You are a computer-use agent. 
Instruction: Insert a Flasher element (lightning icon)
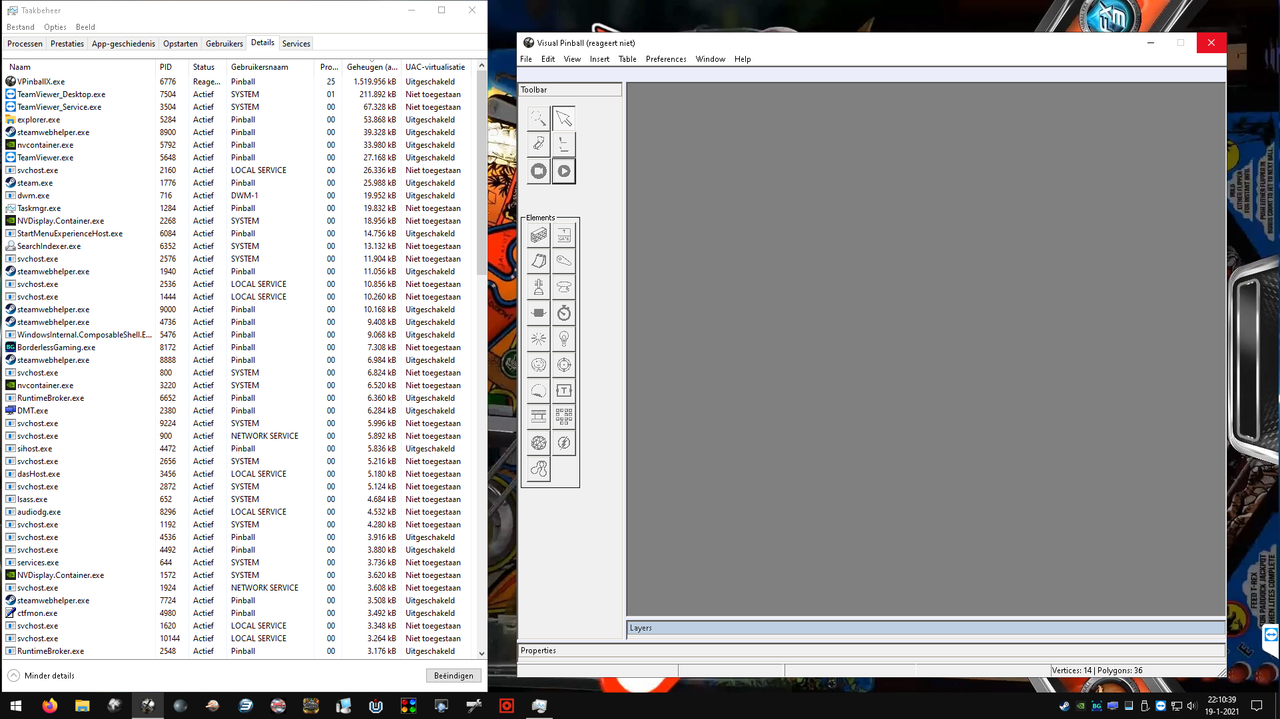pyautogui.click(x=564, y=443)
